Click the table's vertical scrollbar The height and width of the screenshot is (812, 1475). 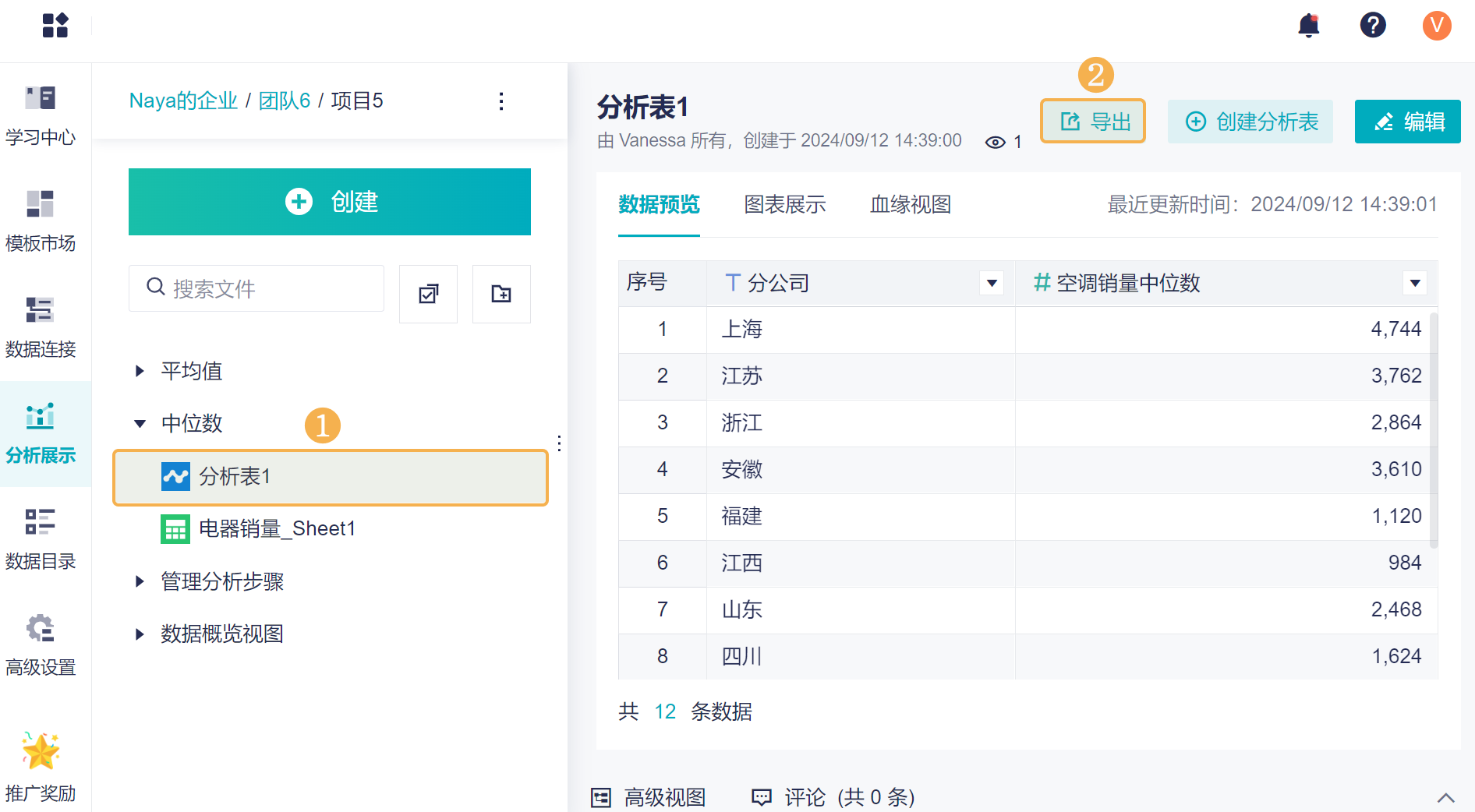click(x=1433, y=429)
